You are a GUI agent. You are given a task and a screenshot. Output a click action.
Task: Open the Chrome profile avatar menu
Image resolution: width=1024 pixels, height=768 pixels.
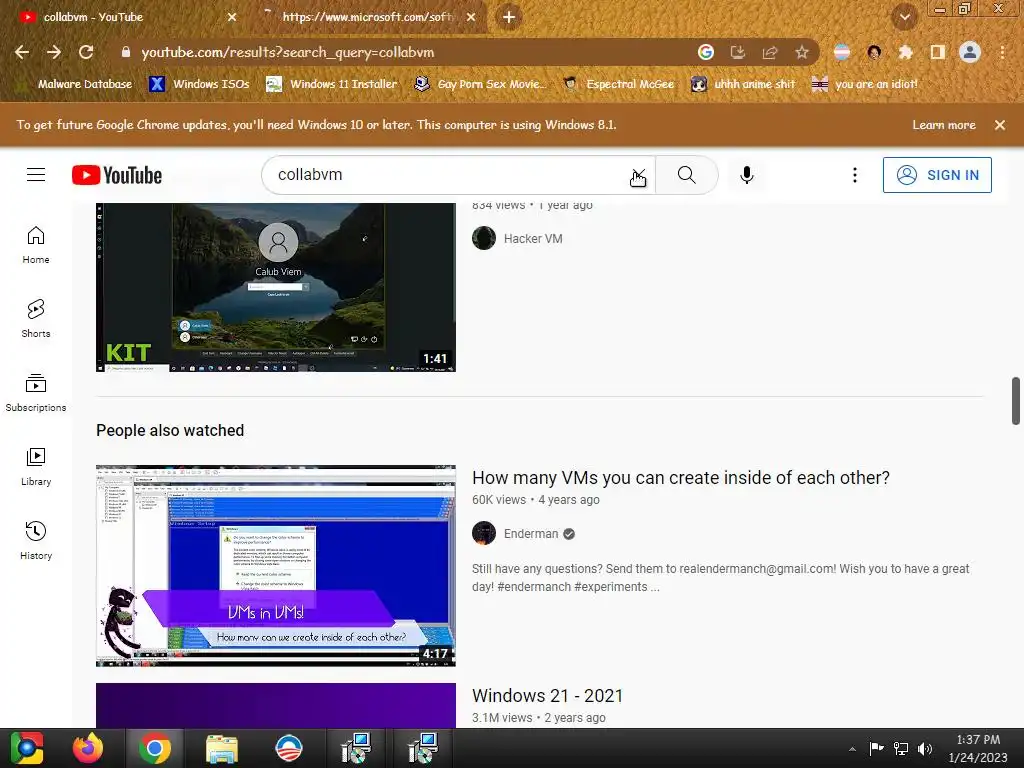coord(970,52)
